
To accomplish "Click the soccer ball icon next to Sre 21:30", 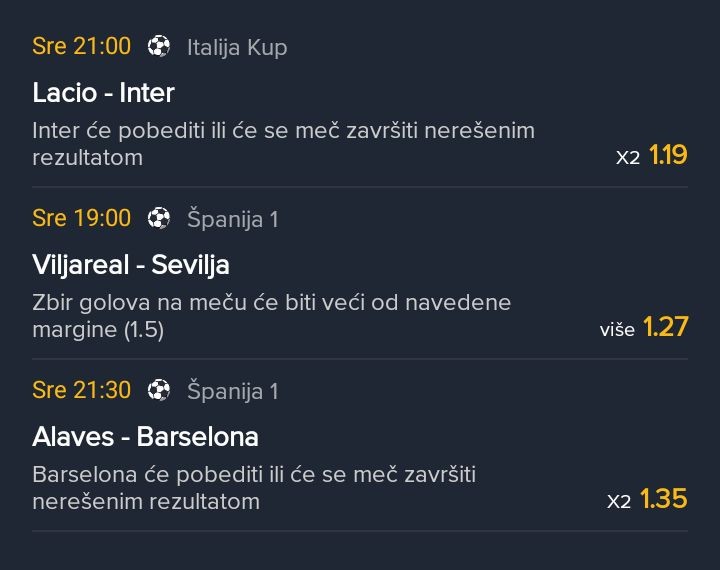I will coord(158,390).
